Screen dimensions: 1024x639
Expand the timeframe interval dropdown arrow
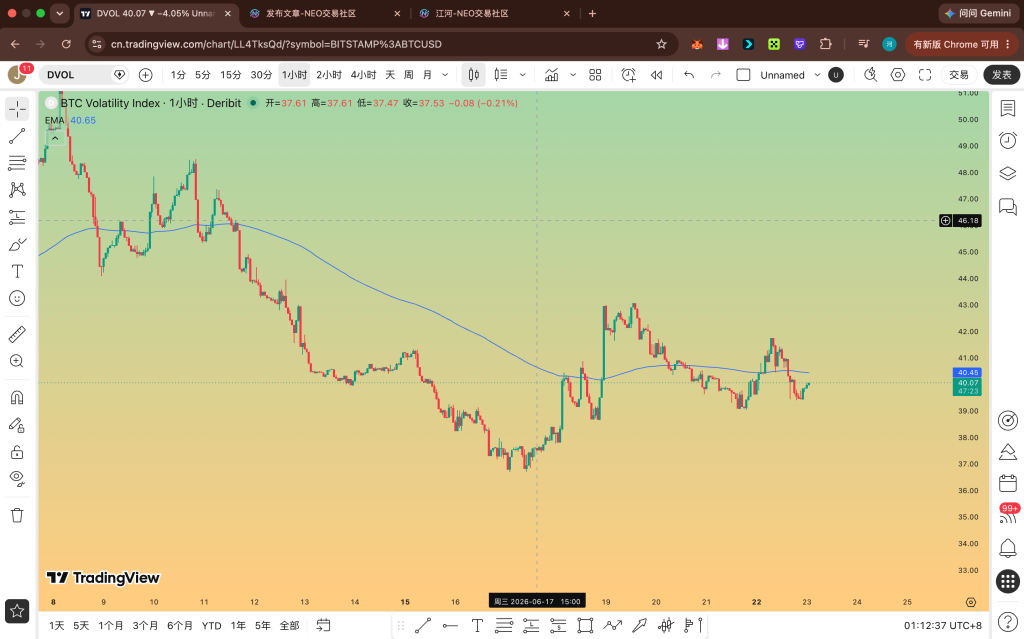click(x=445, y=75)
